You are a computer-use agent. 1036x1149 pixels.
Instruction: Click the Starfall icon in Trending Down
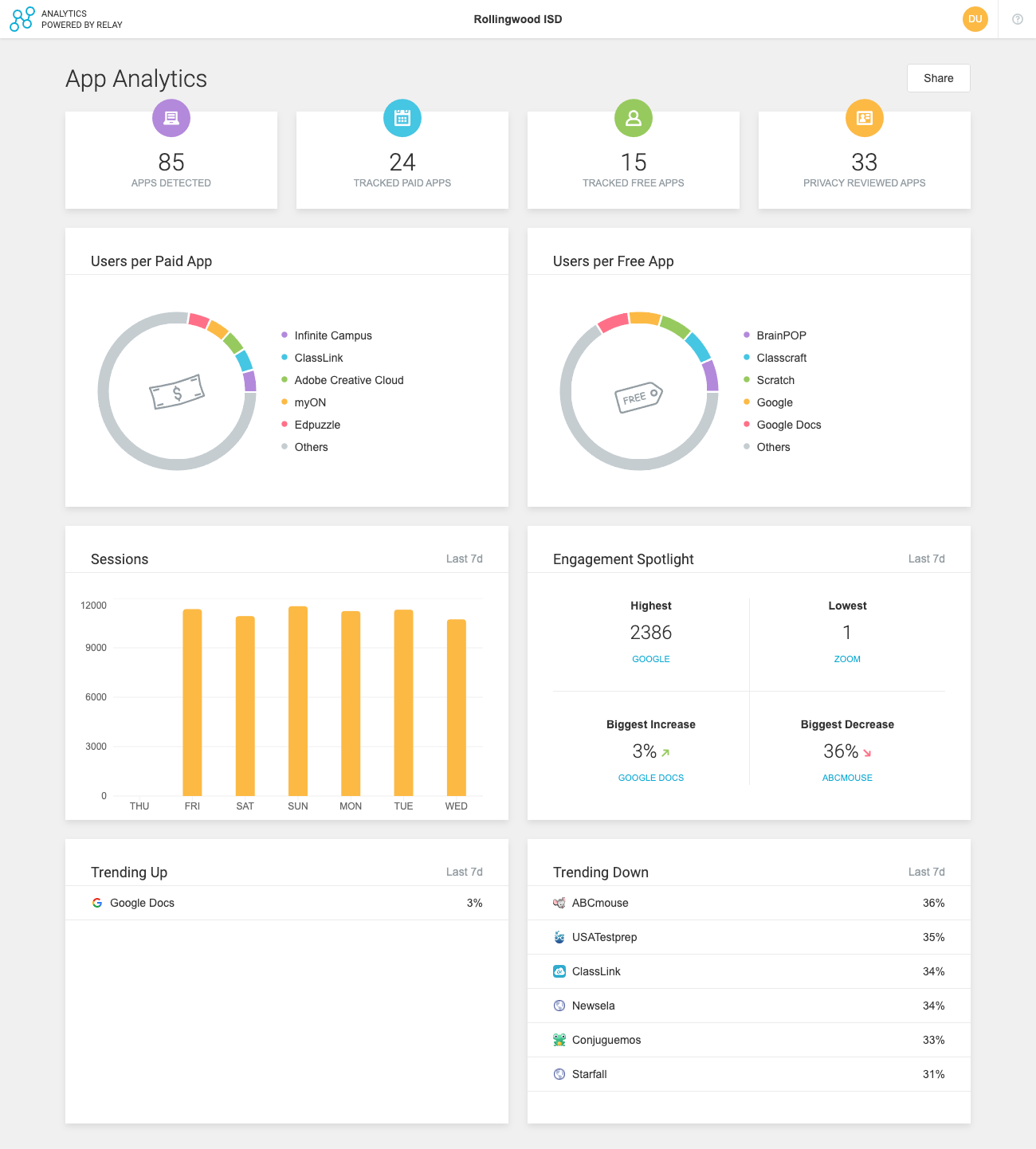coord(558,1074)
